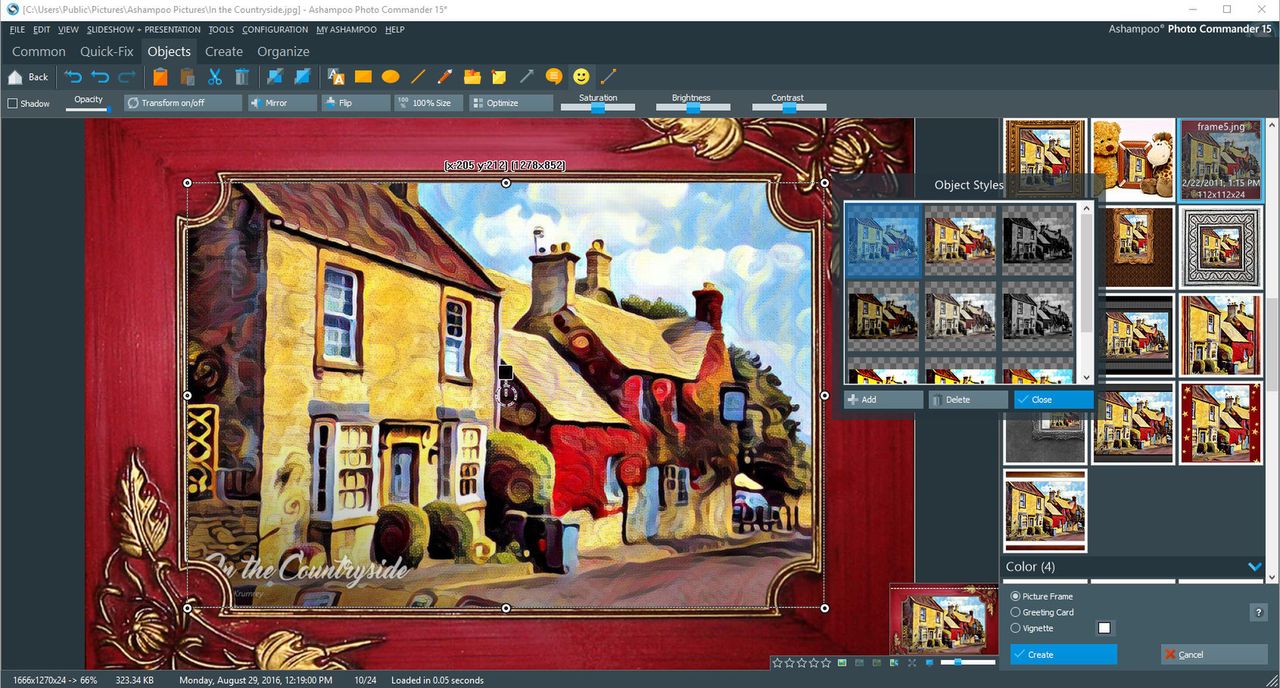Select the line with endpoints tool
This screenshot has width=1280, height=688.
(x=608, y=77)
